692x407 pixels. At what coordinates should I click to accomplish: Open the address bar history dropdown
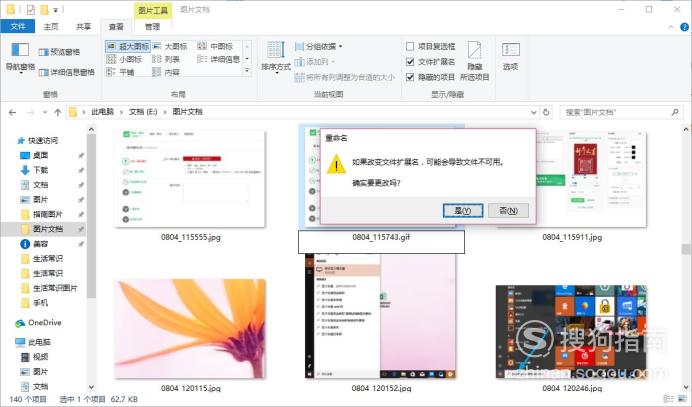[x=534, y=112]
